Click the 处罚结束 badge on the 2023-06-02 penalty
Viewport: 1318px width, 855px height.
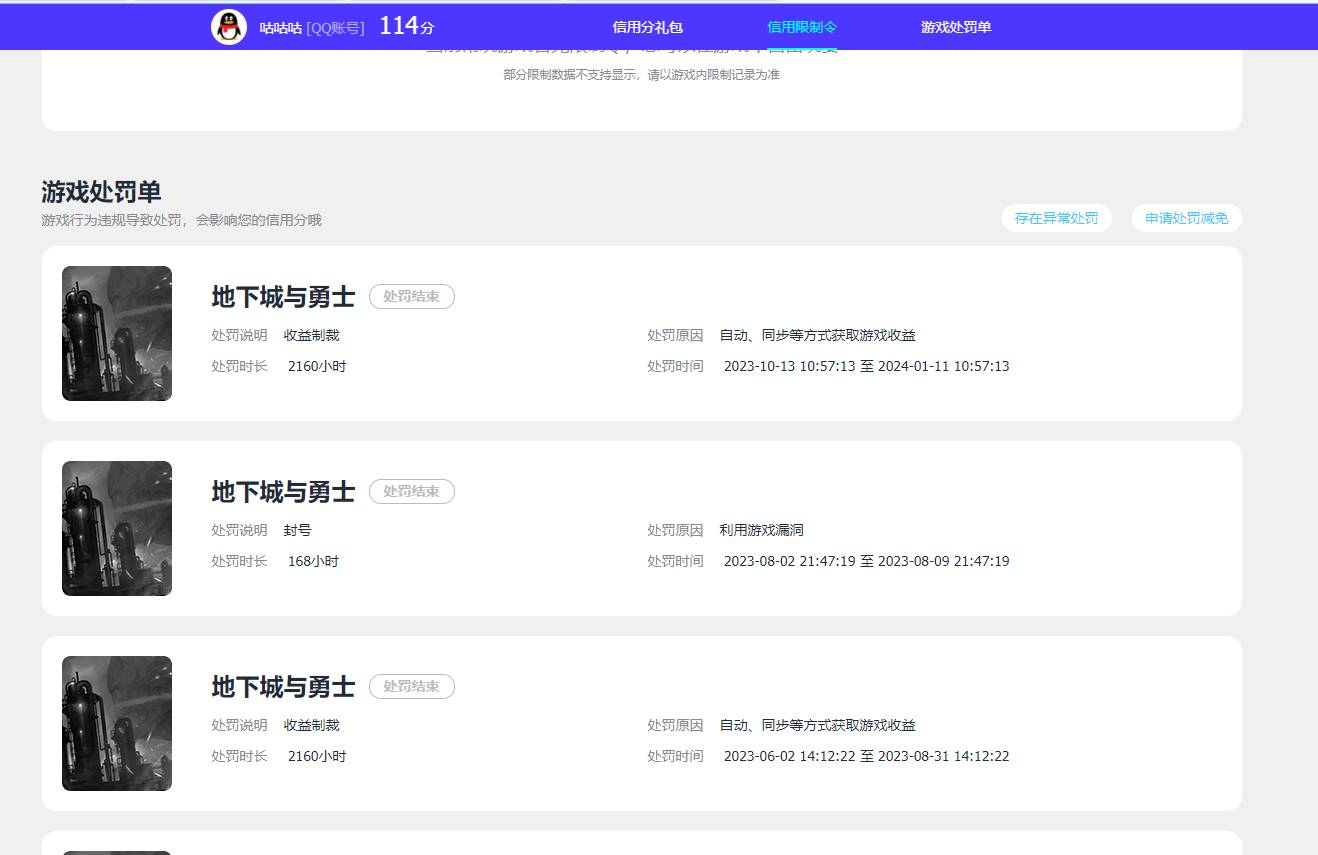pyautogui.click(x=412, y=687)
